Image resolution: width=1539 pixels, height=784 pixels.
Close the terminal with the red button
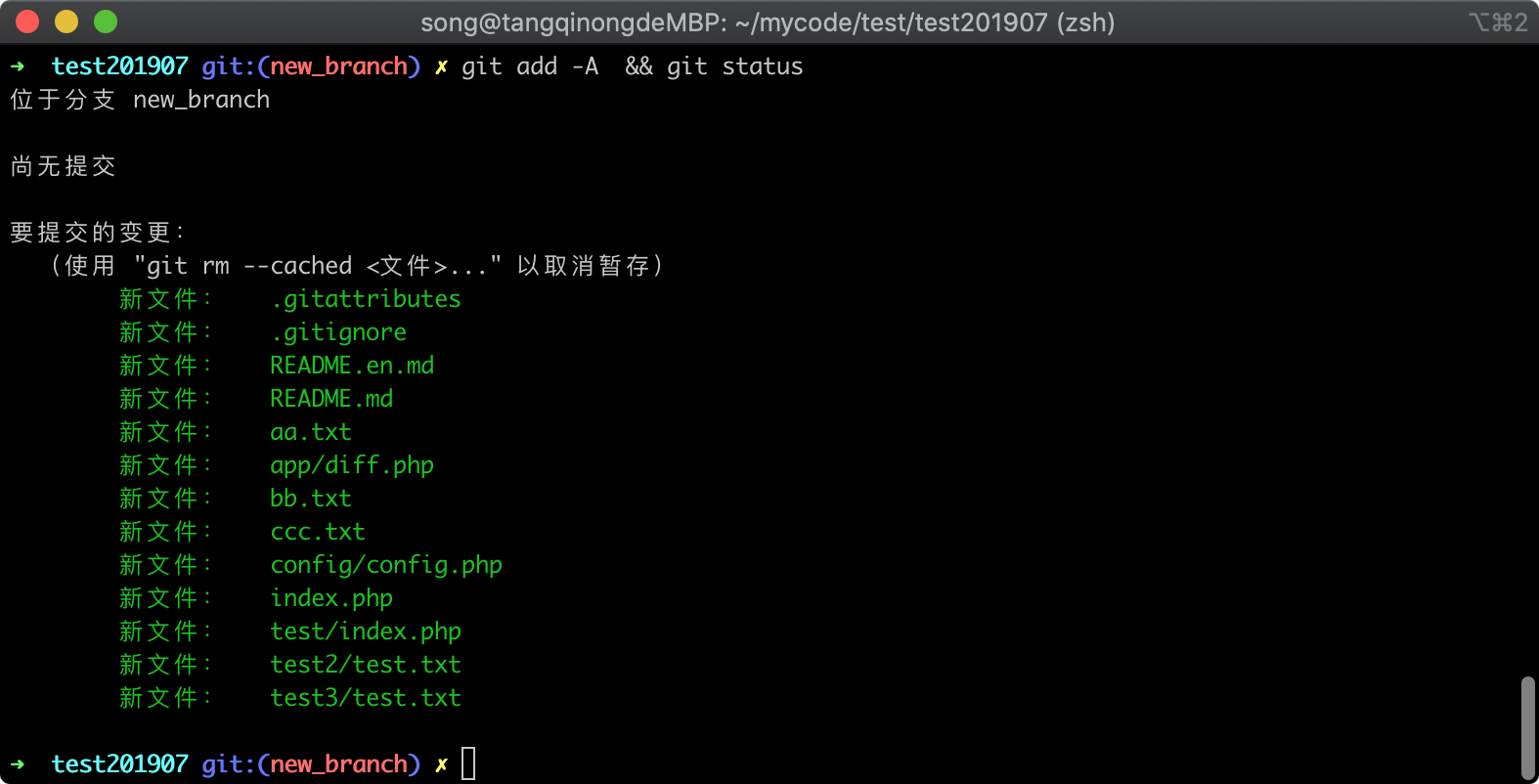27,22
